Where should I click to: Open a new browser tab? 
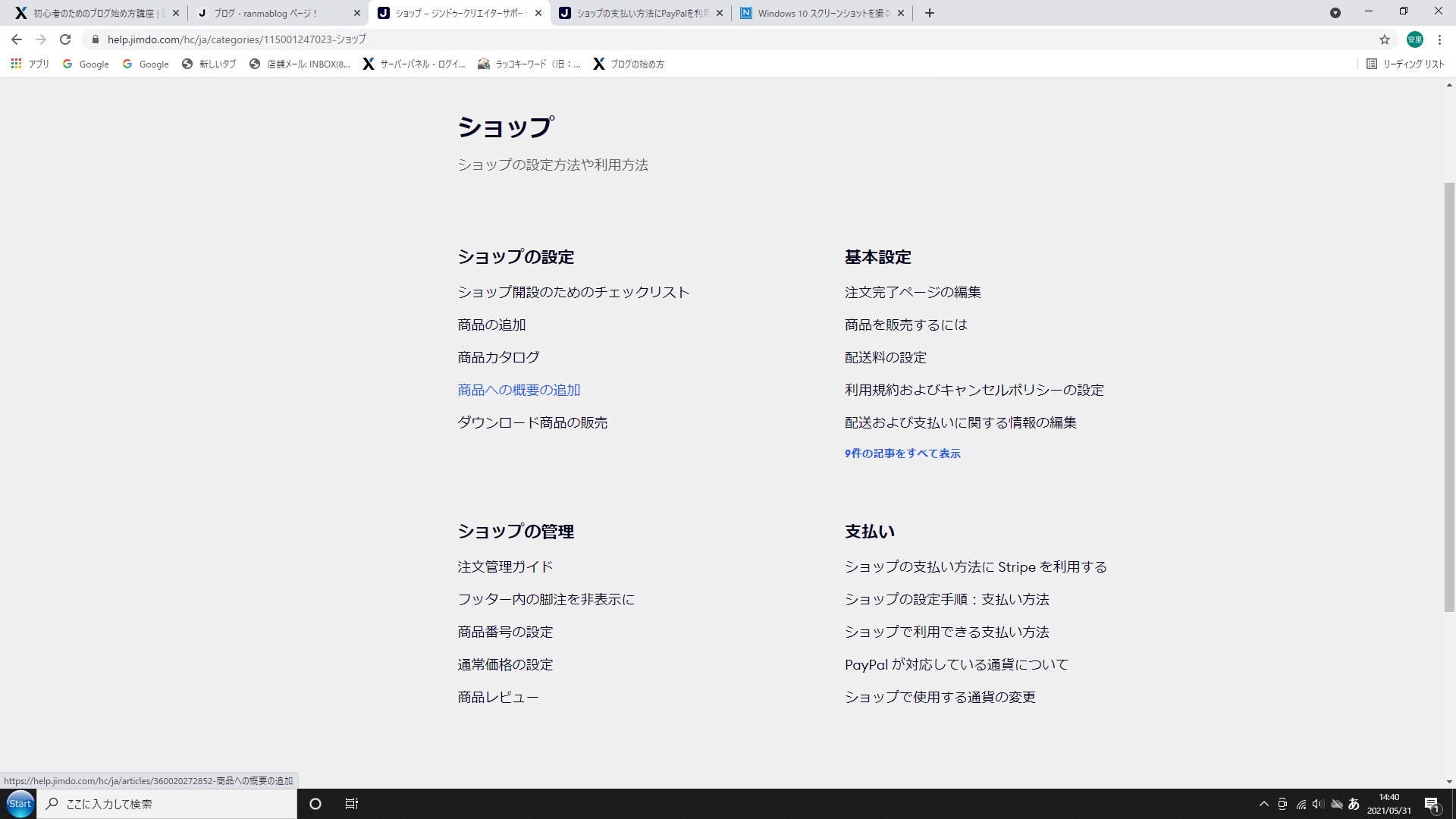pyautogui.click(x=930, y=13)
